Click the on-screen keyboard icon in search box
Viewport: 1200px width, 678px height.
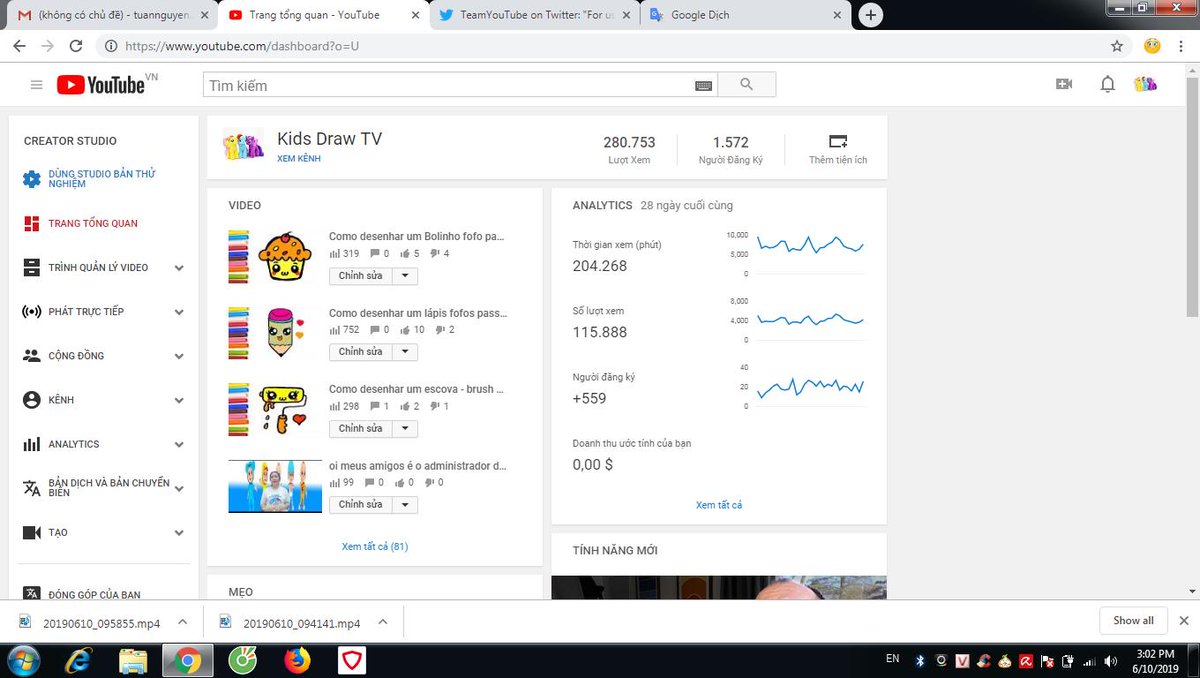(x=704, y=86)
